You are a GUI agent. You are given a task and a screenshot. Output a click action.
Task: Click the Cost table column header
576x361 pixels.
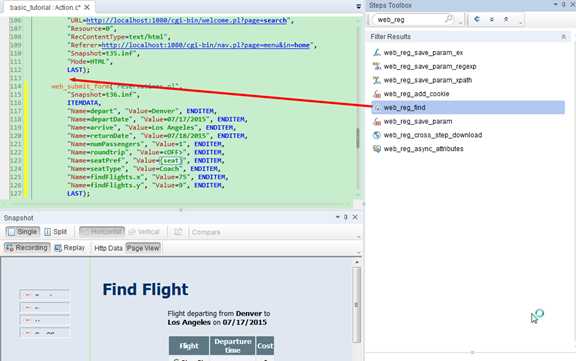tap(265, 346)
